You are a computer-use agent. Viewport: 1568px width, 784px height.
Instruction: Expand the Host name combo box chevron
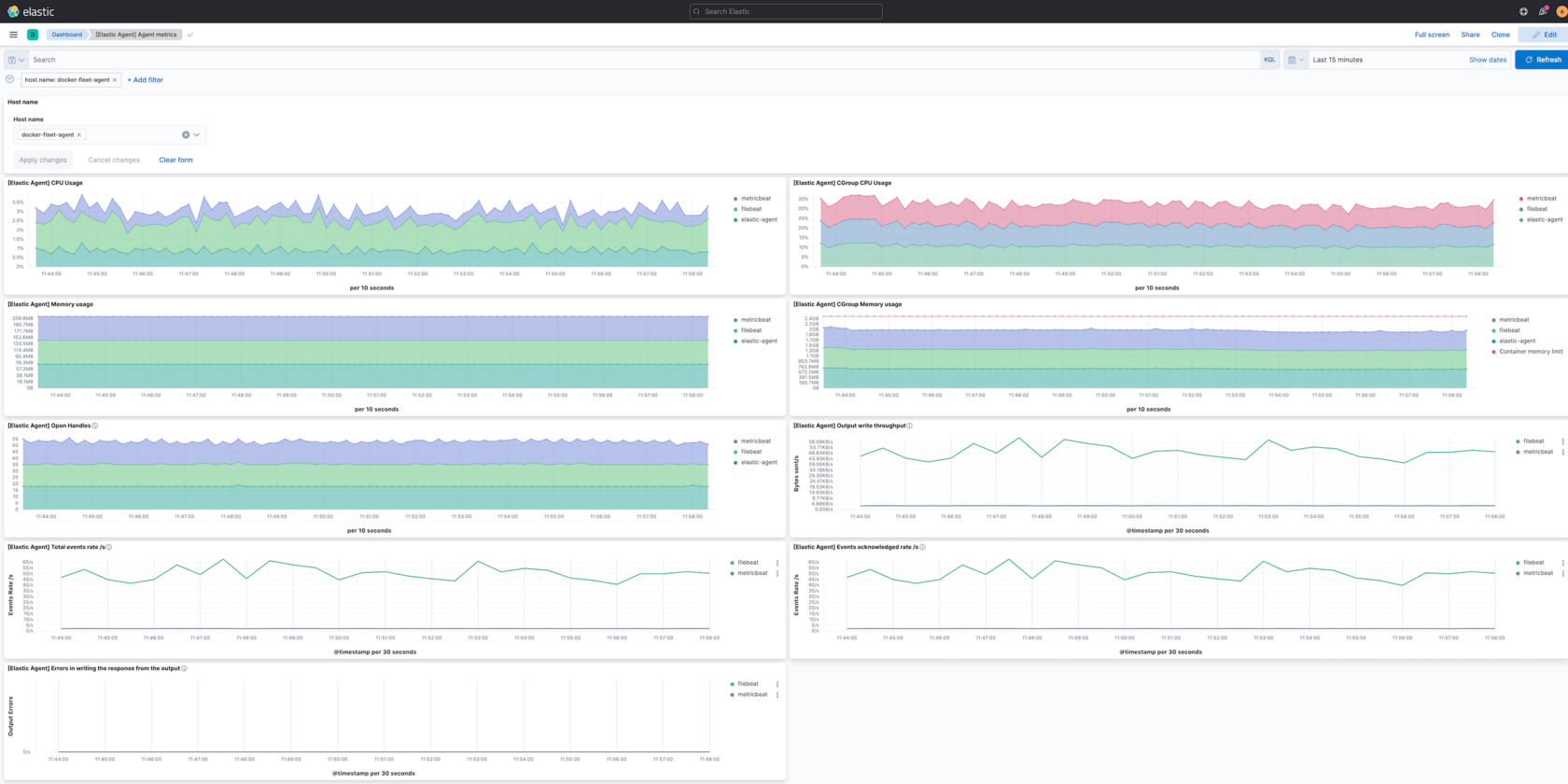(197, 135)
